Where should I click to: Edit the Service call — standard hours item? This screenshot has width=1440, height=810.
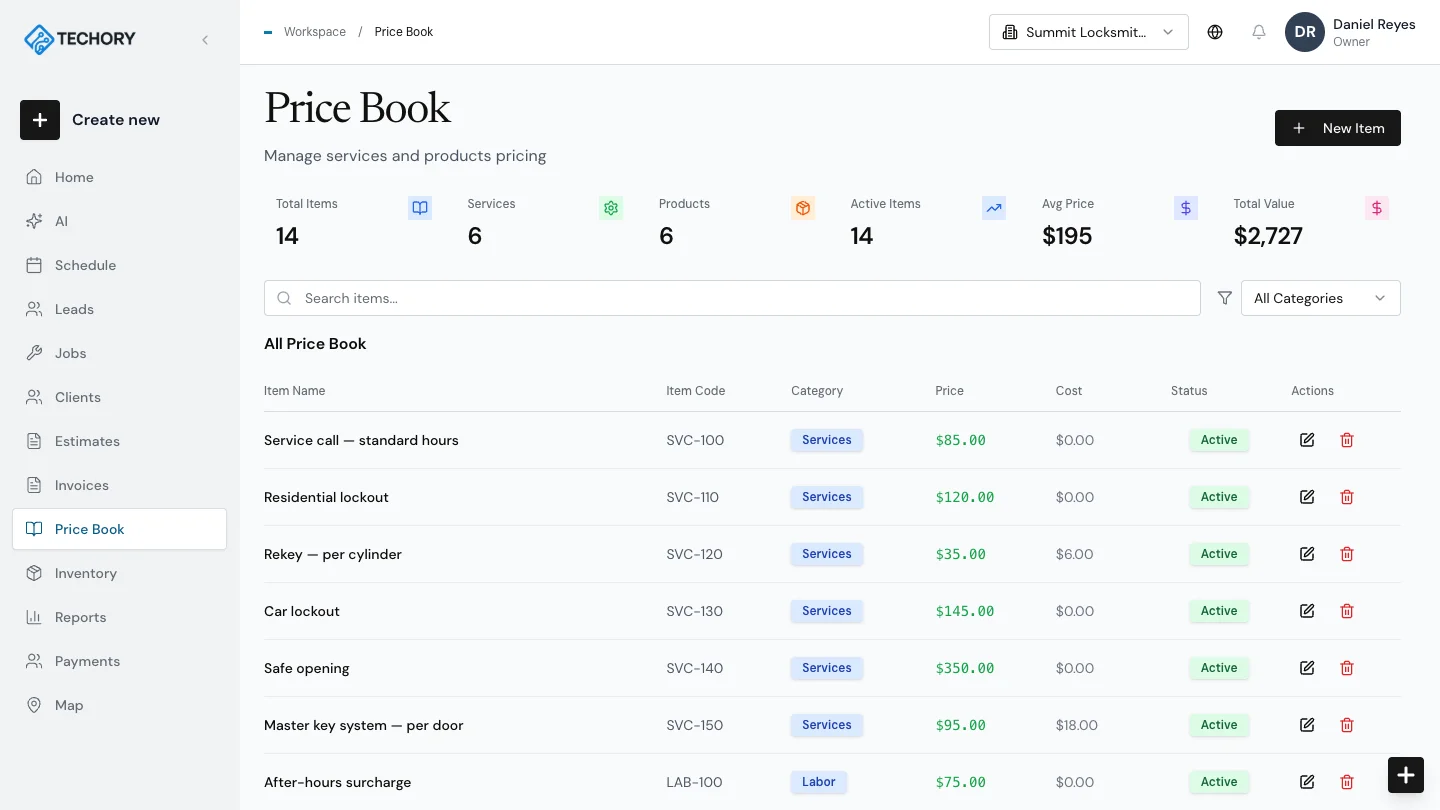tap(1307, 440)
